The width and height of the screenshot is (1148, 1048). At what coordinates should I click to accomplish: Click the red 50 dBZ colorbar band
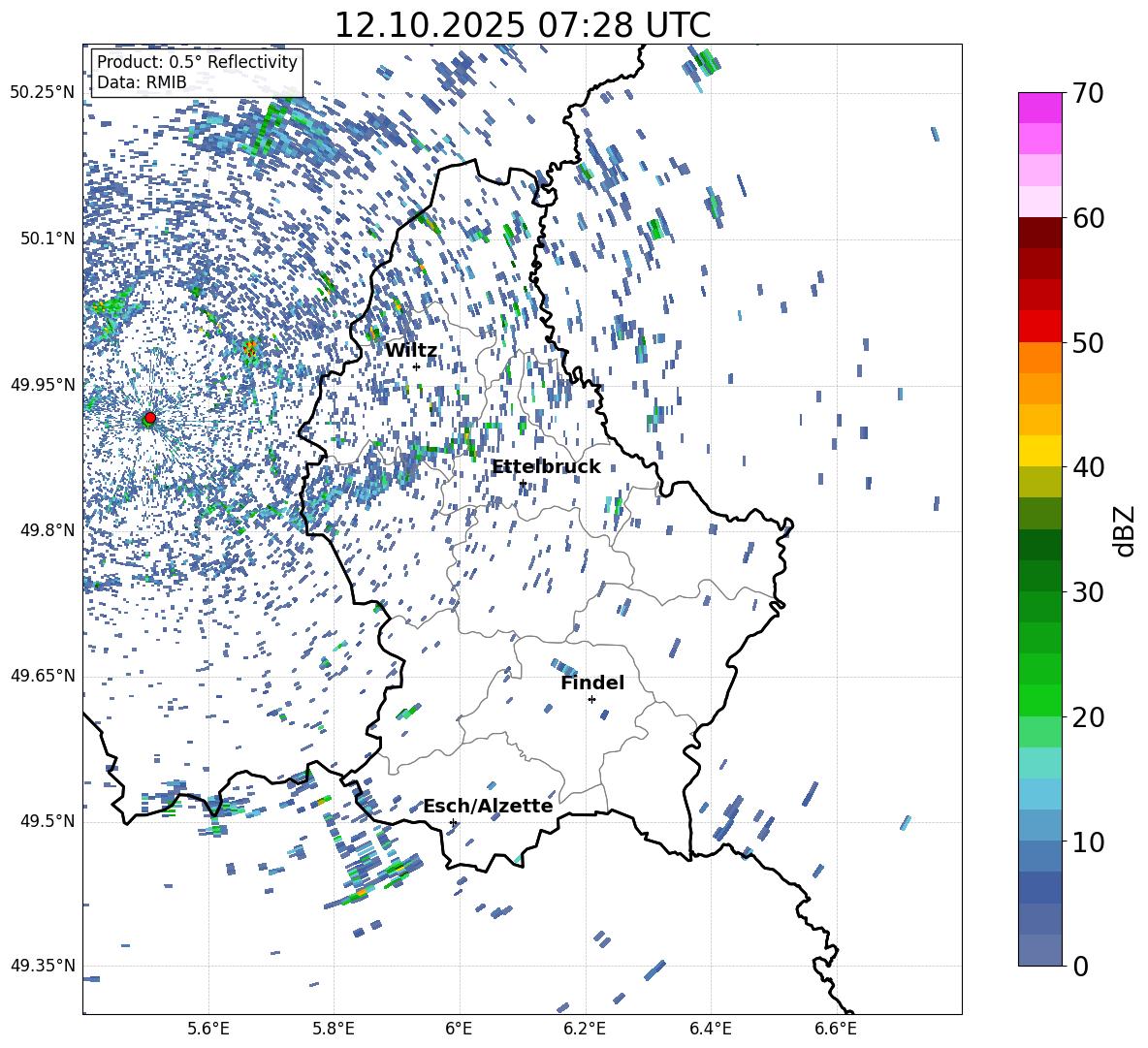tap(1039, 326)
